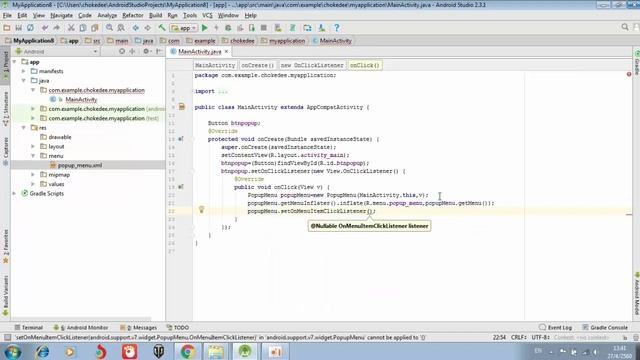Screen dimensions: 640x360
Task: Collapse the res folder node
Action: [x=24, y=128]
